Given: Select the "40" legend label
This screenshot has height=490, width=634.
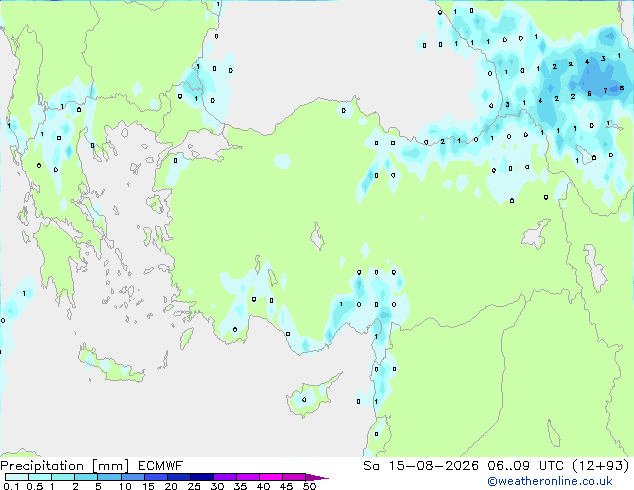Looking at the screenshot, I should point(263,486).
